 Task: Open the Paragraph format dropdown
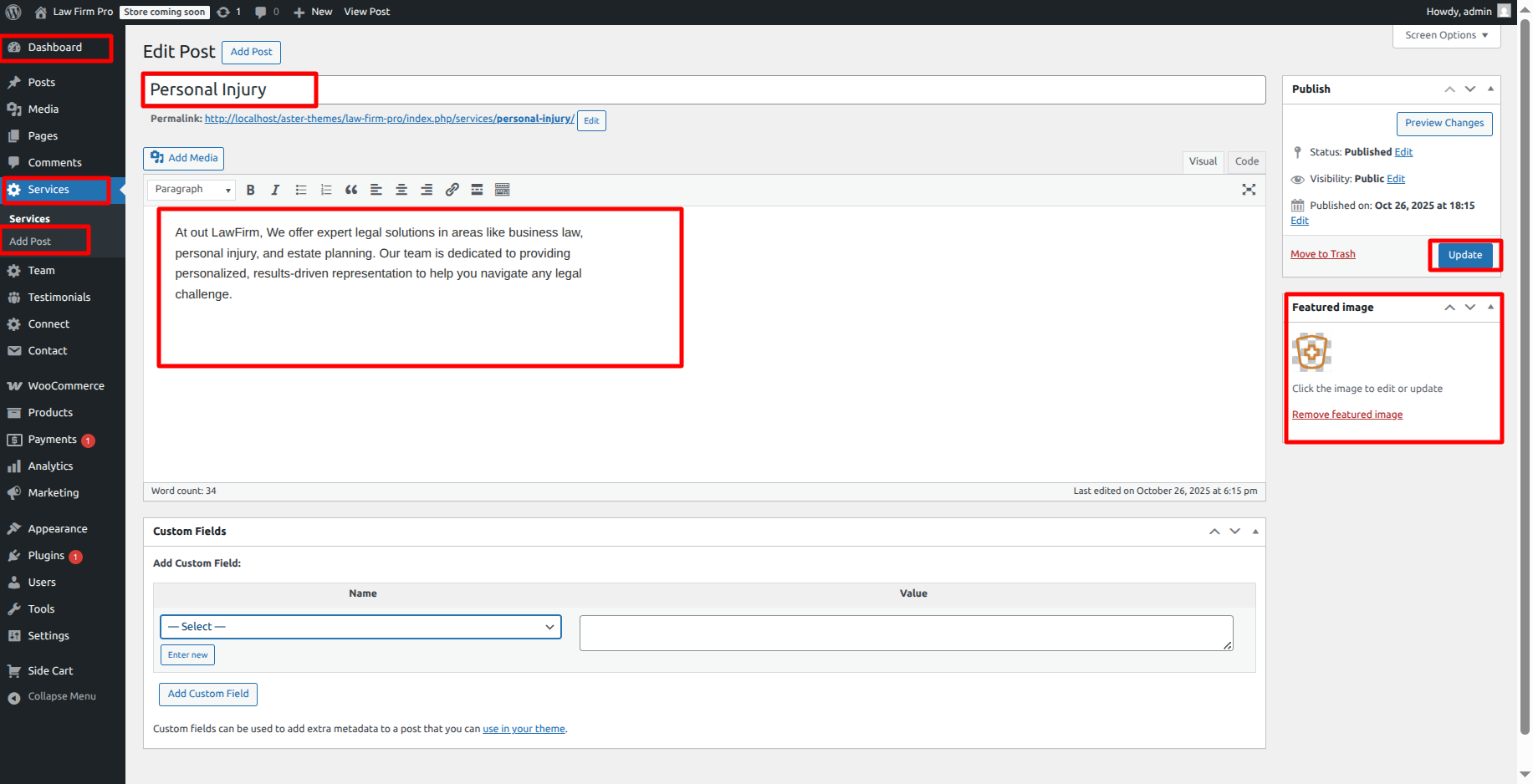click(x=192, y=190)
